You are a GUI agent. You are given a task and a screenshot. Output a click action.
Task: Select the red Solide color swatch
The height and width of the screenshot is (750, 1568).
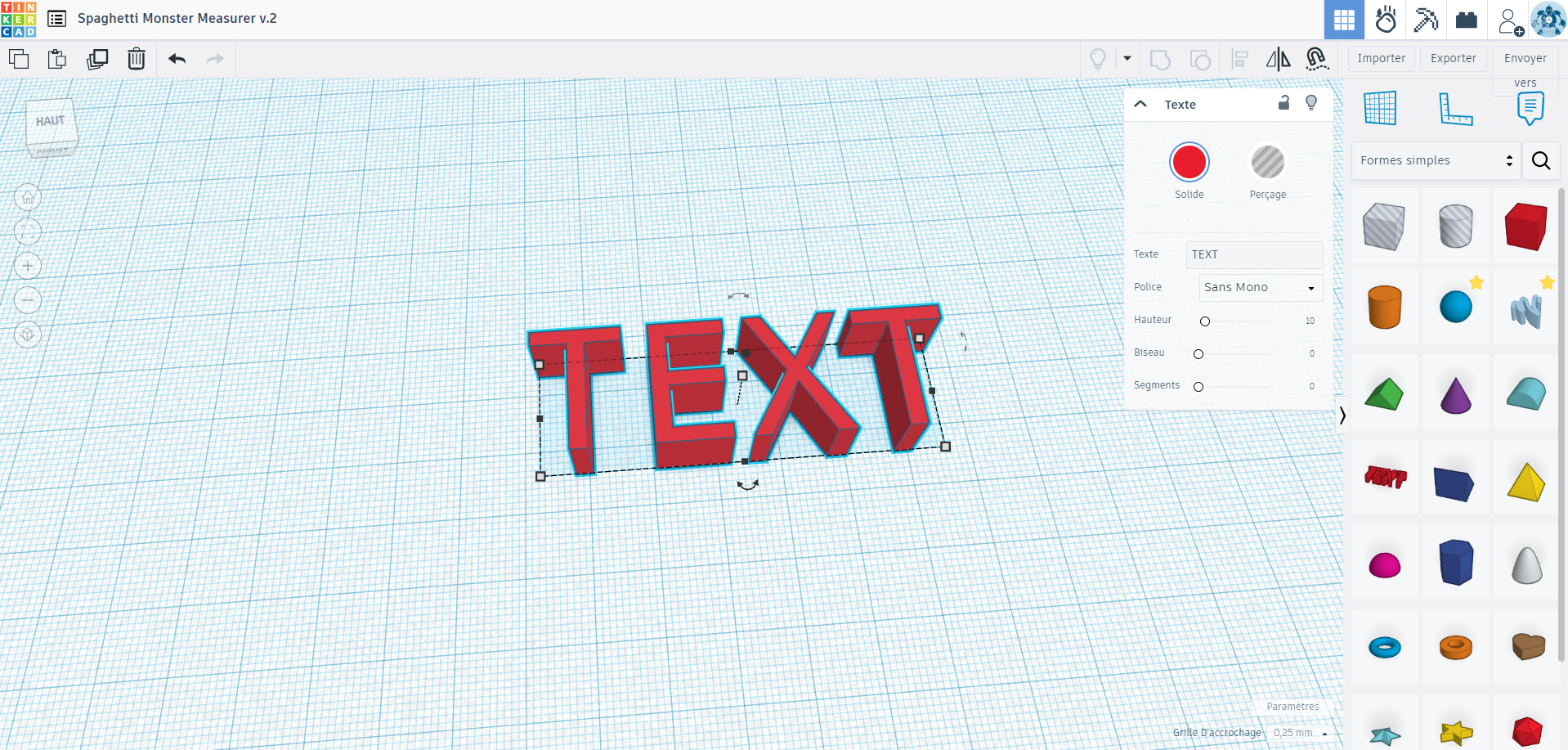pyautogui.click(x=1189, y=162)
